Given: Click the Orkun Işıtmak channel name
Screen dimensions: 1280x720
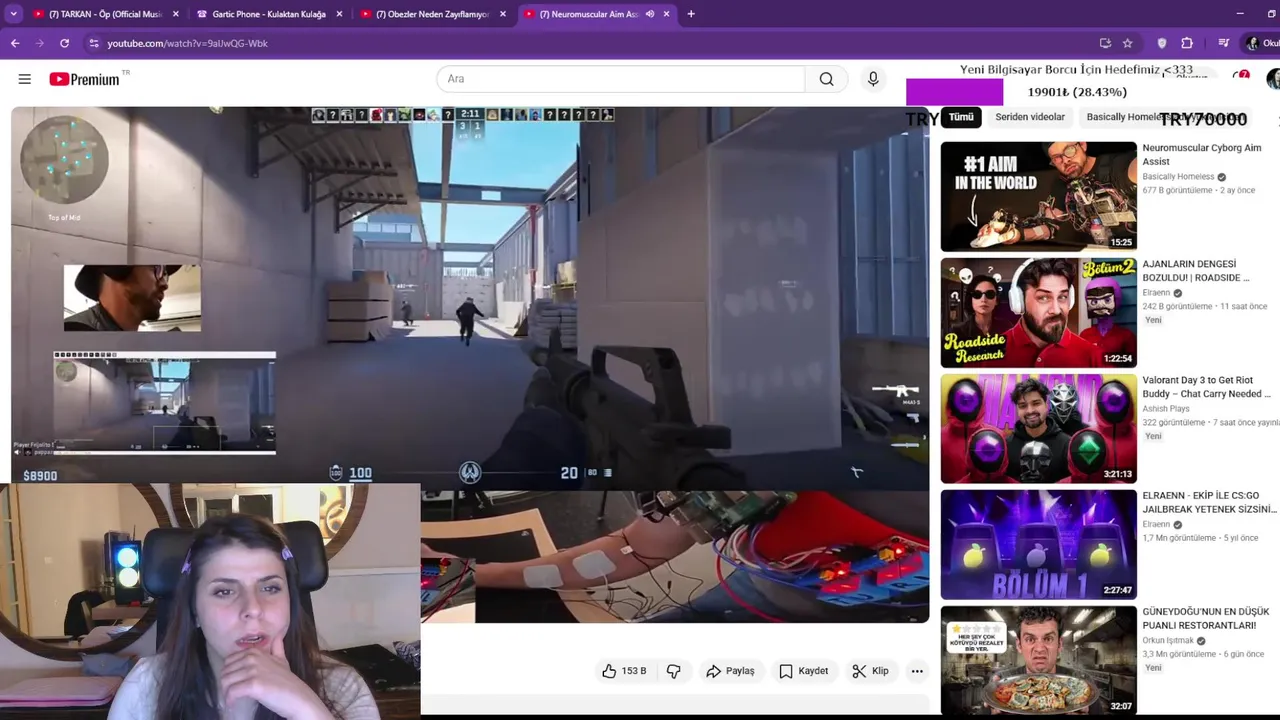Looking at the screenshot, I should (1168, 641).
